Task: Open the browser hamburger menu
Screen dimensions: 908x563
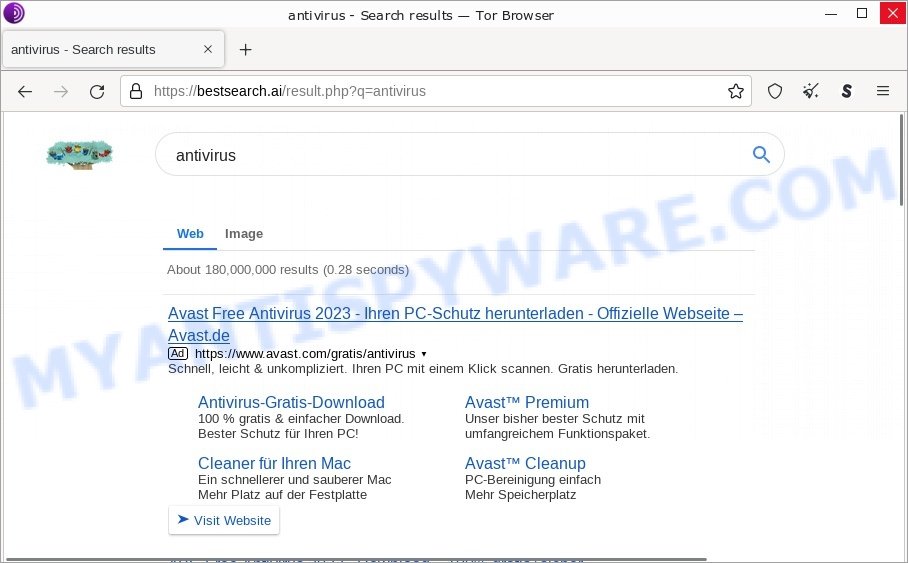Action: tap(883, 91)
